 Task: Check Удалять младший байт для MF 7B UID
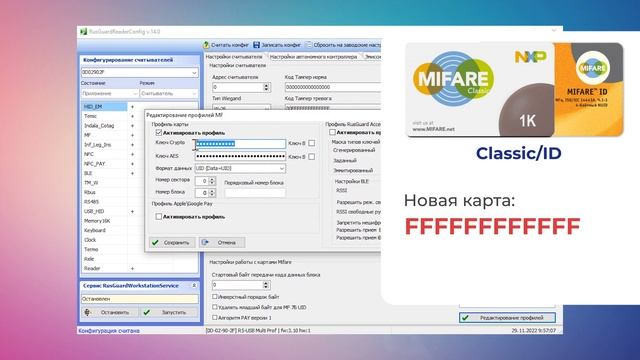[215, 307]
